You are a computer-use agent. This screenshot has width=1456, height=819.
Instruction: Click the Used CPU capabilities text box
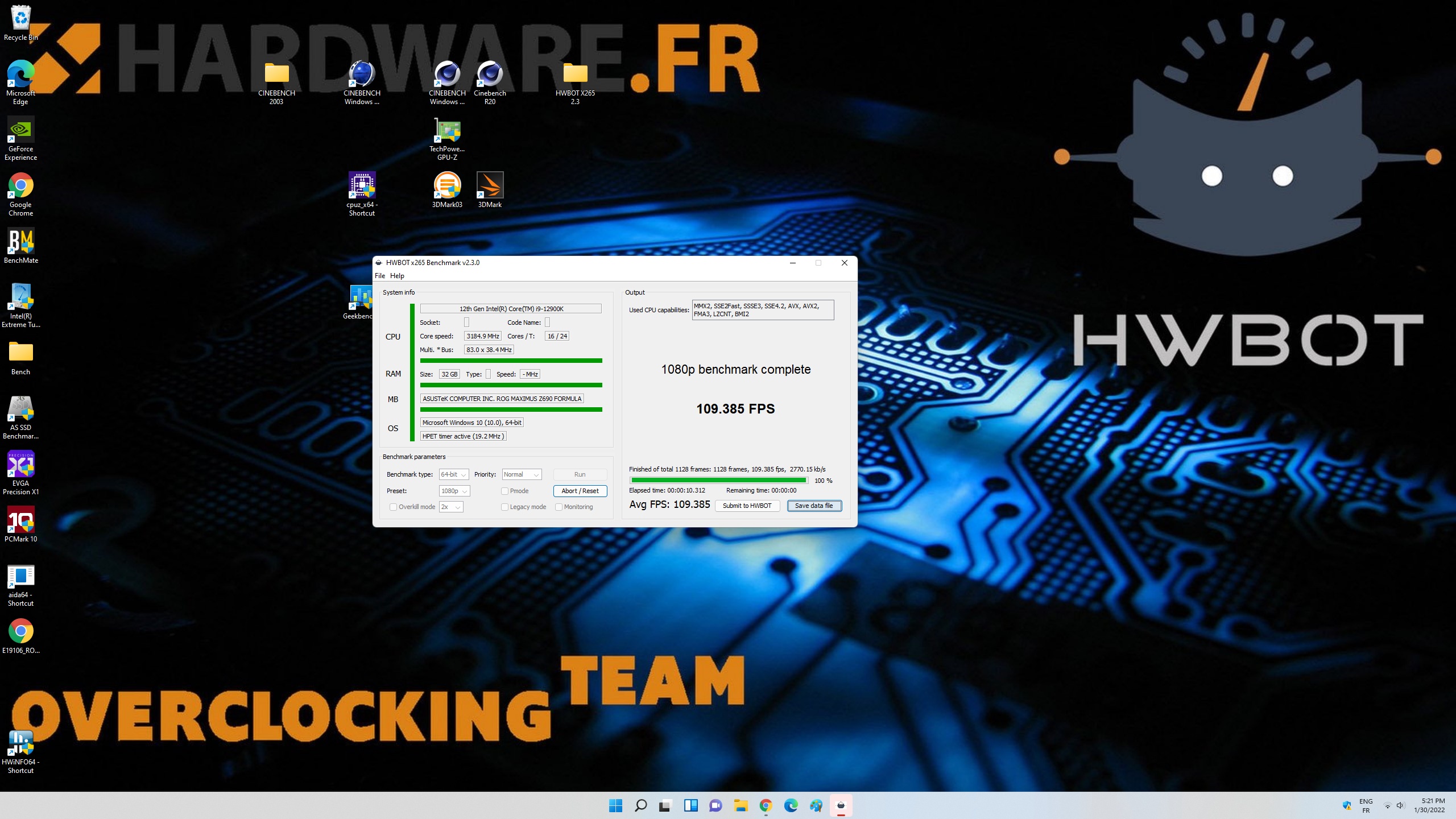763,310
